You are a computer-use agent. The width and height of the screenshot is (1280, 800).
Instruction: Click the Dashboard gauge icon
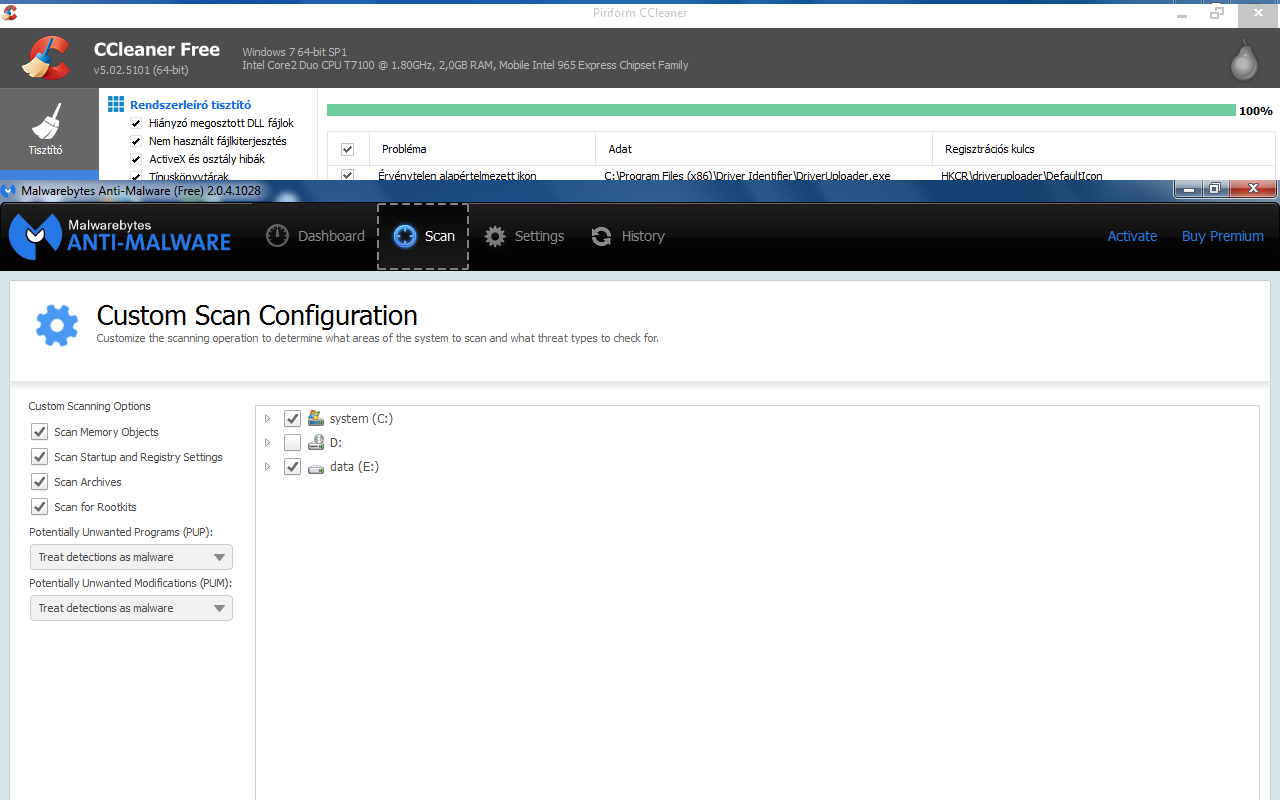point(277,236)
